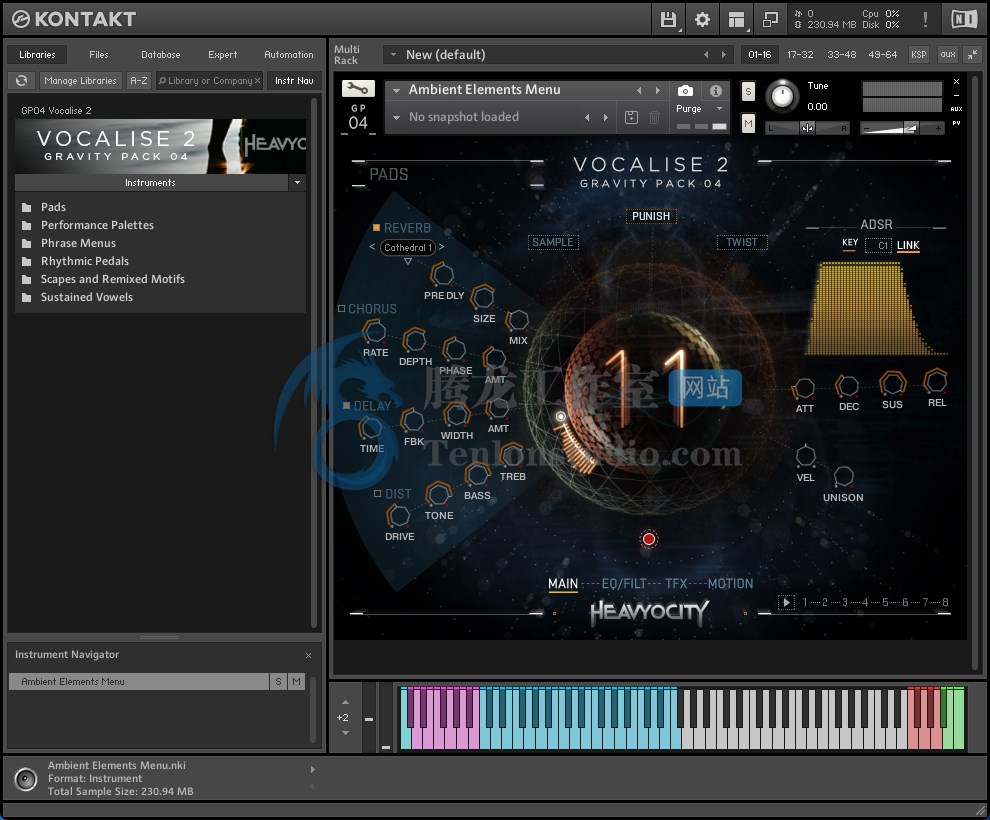This screenshot has width=990, height=820.
Task: Open the instrument wrench edit icon
Action: coord(358,88)
